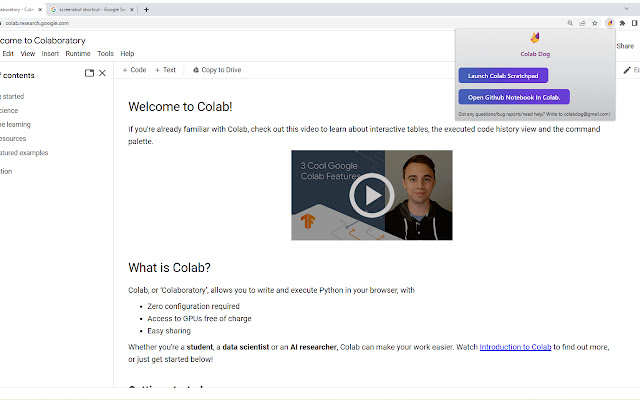
Task: Click the pencil edit icon
Action: tap(627, 70)
